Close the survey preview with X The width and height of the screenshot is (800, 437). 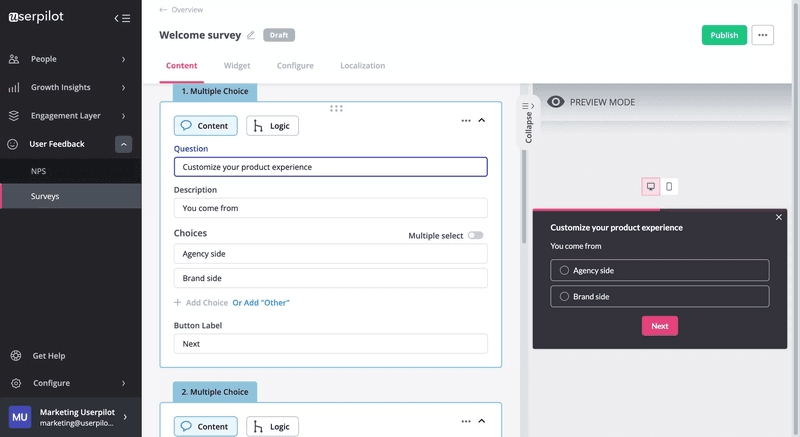click(x=779, y=217)
